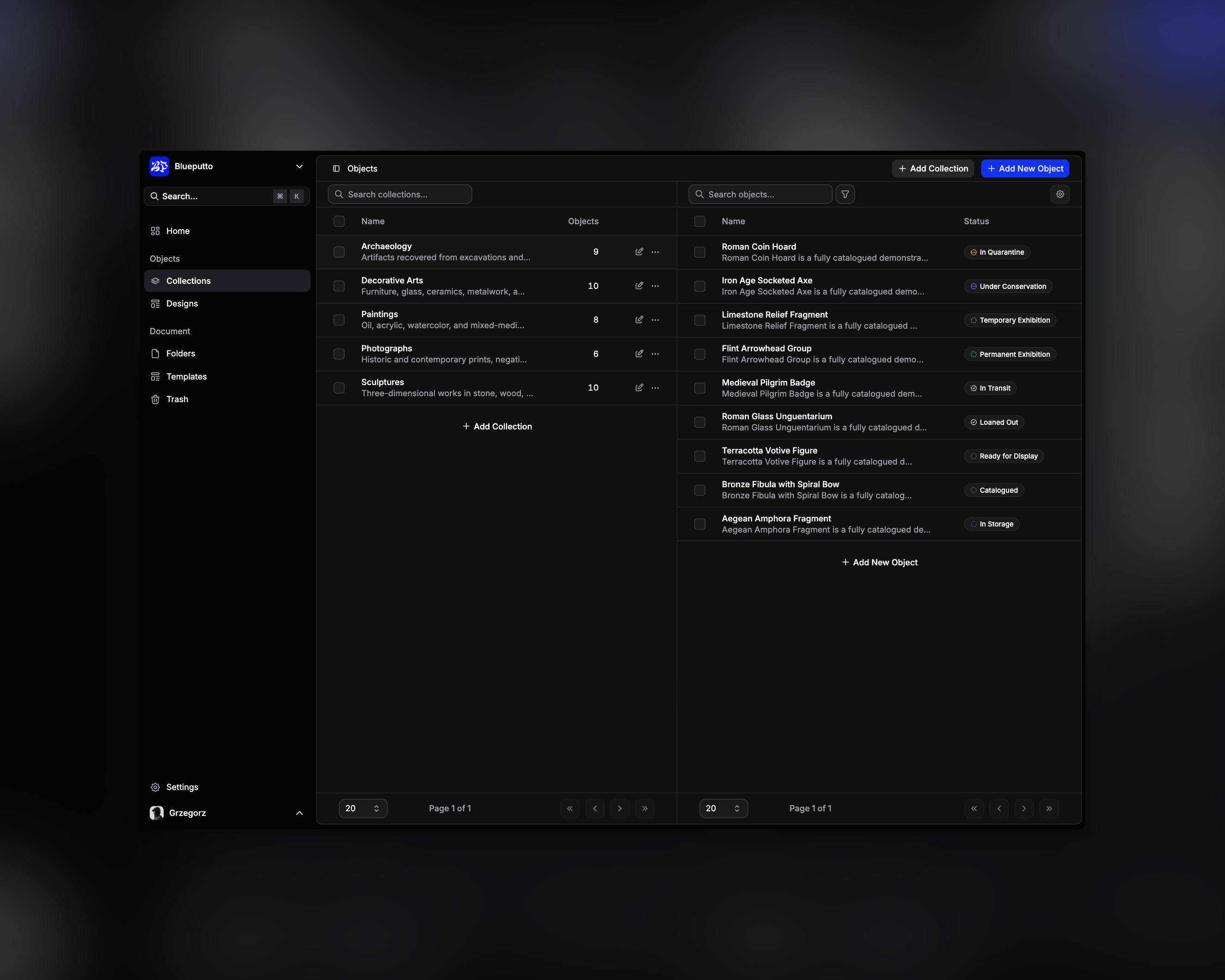Screen dimensions: 1225x980
Task: Go to next page of objects
Action: pyautogui.click(x=1024, y=808)
